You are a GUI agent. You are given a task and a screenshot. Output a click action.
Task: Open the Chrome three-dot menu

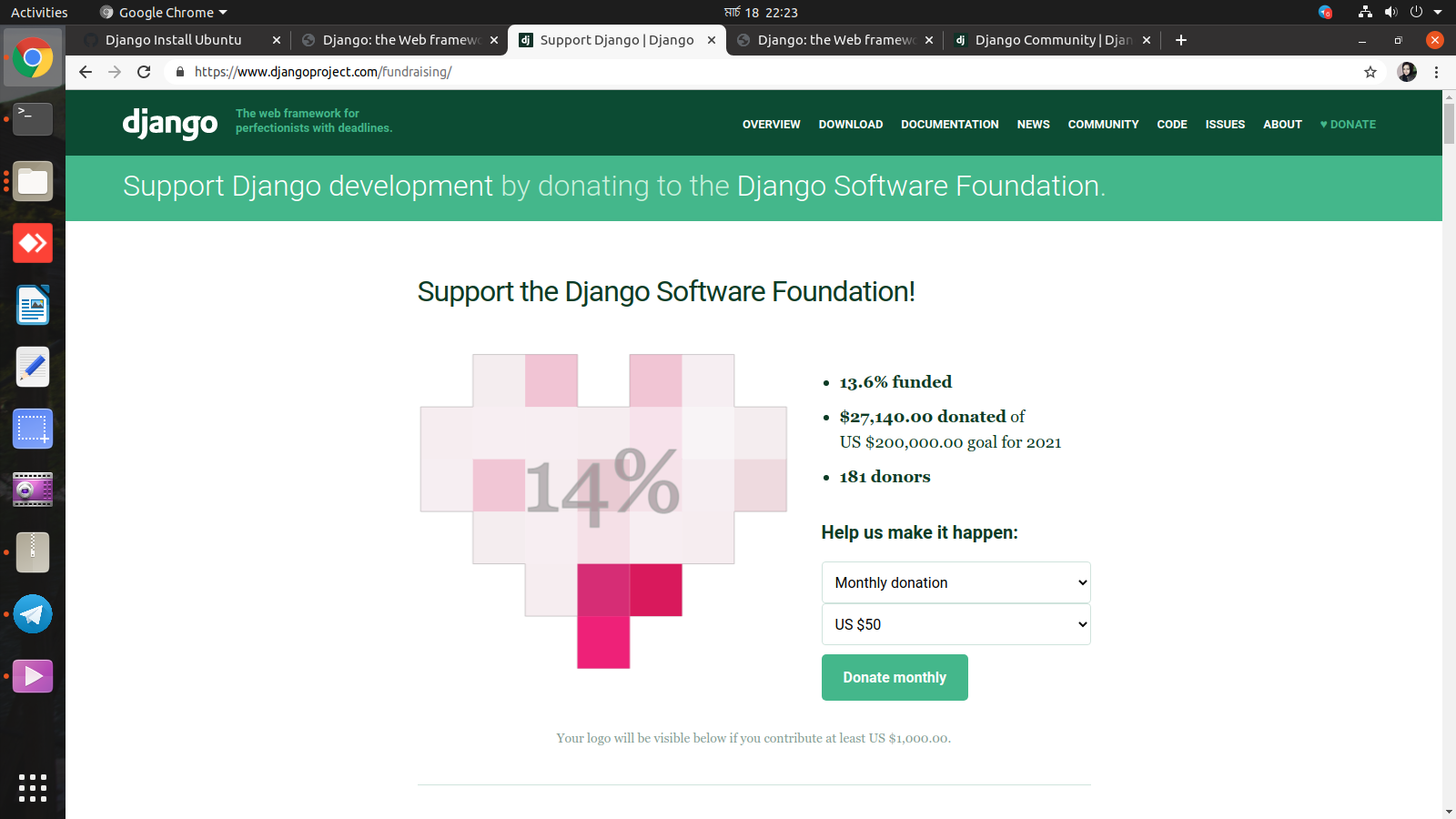pyautogui.click(x=1437, y=72)
